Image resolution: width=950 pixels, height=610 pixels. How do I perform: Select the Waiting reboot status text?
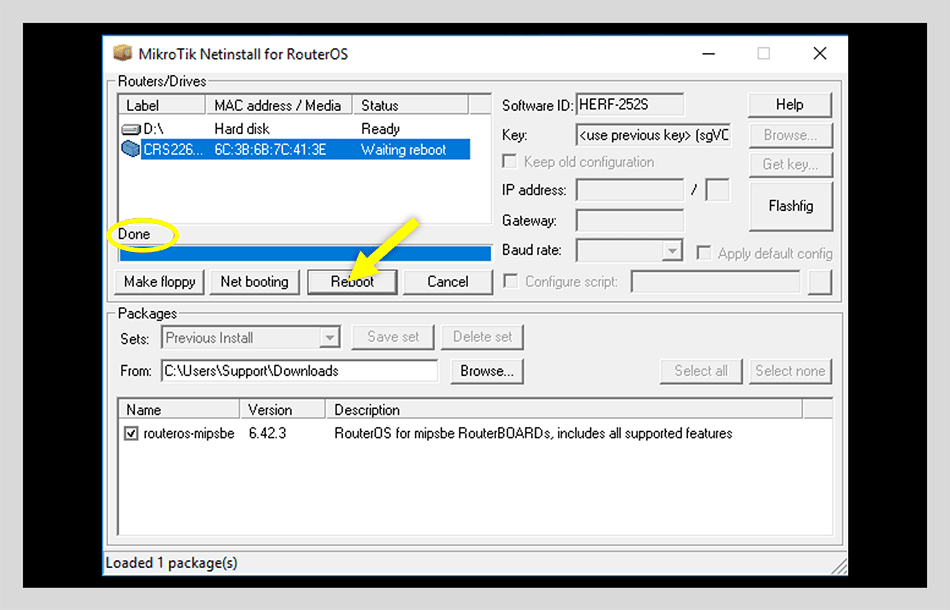point(404,150)
